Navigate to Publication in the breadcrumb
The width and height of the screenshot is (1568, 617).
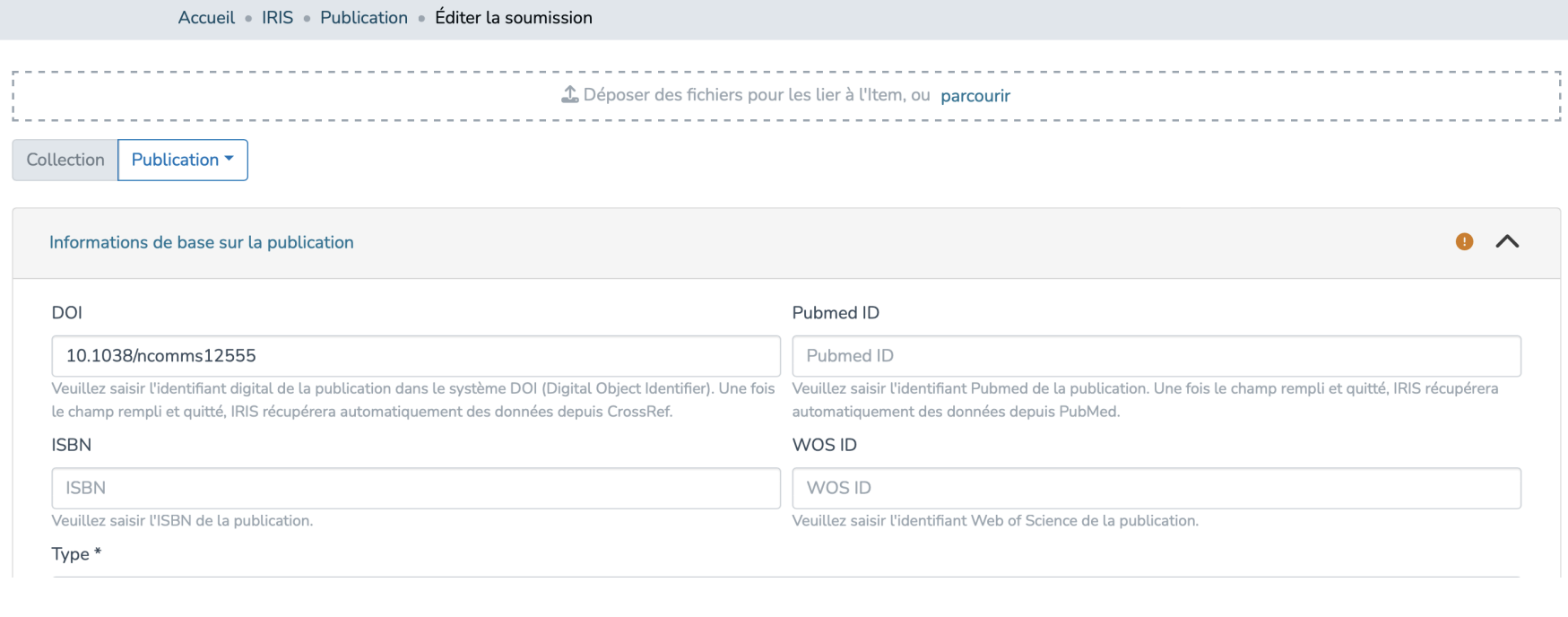tap(363, 18)
